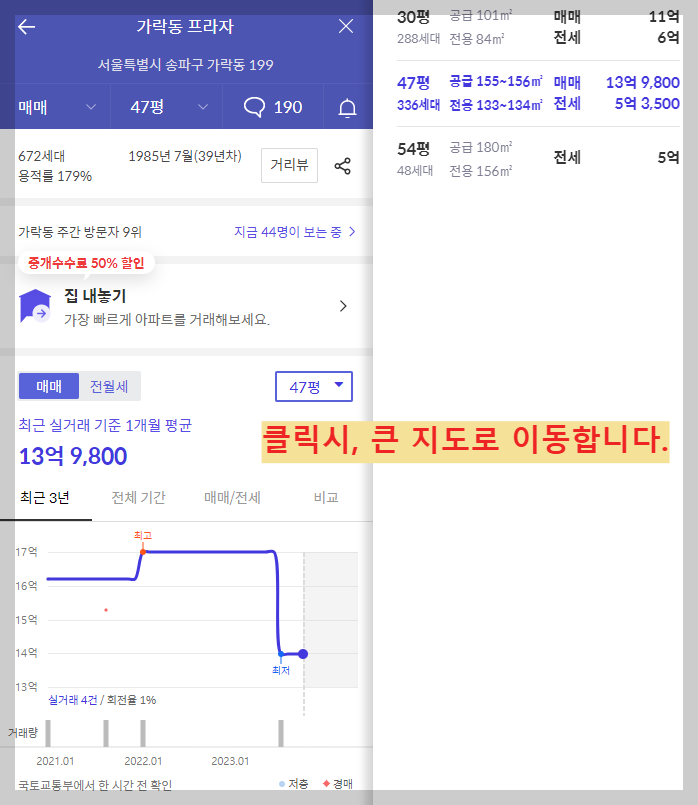Click the 가락동 주간 방문자 9위 text
This screenshot has height=805, width=698.
[x=80, y=232]
